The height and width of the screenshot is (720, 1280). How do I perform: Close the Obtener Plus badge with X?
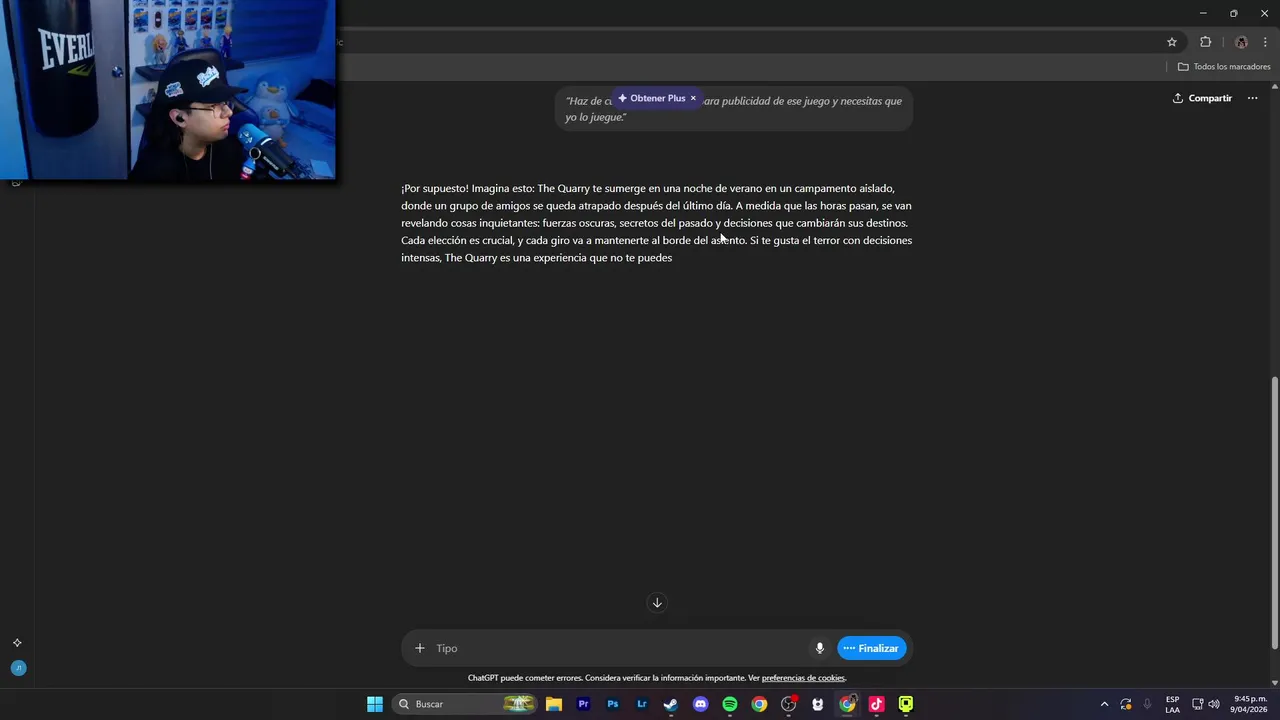tap(693, 98)
